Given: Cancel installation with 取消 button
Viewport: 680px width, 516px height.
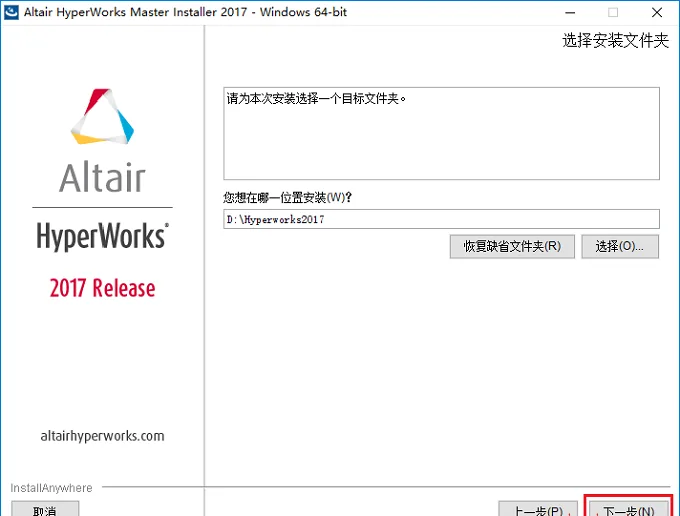Looking at the screenshot, I should (45, 509).
